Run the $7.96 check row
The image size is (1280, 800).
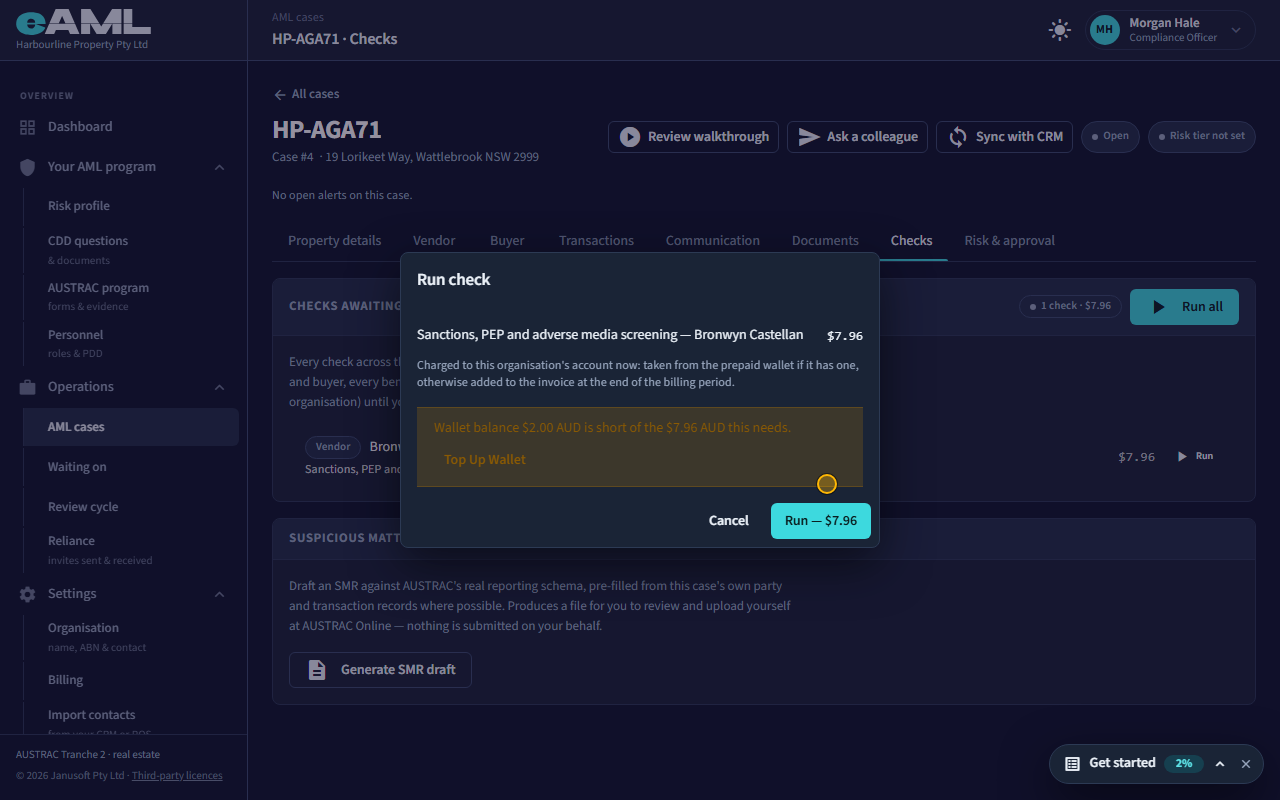pyautogui.click(x=1195, y=456)
